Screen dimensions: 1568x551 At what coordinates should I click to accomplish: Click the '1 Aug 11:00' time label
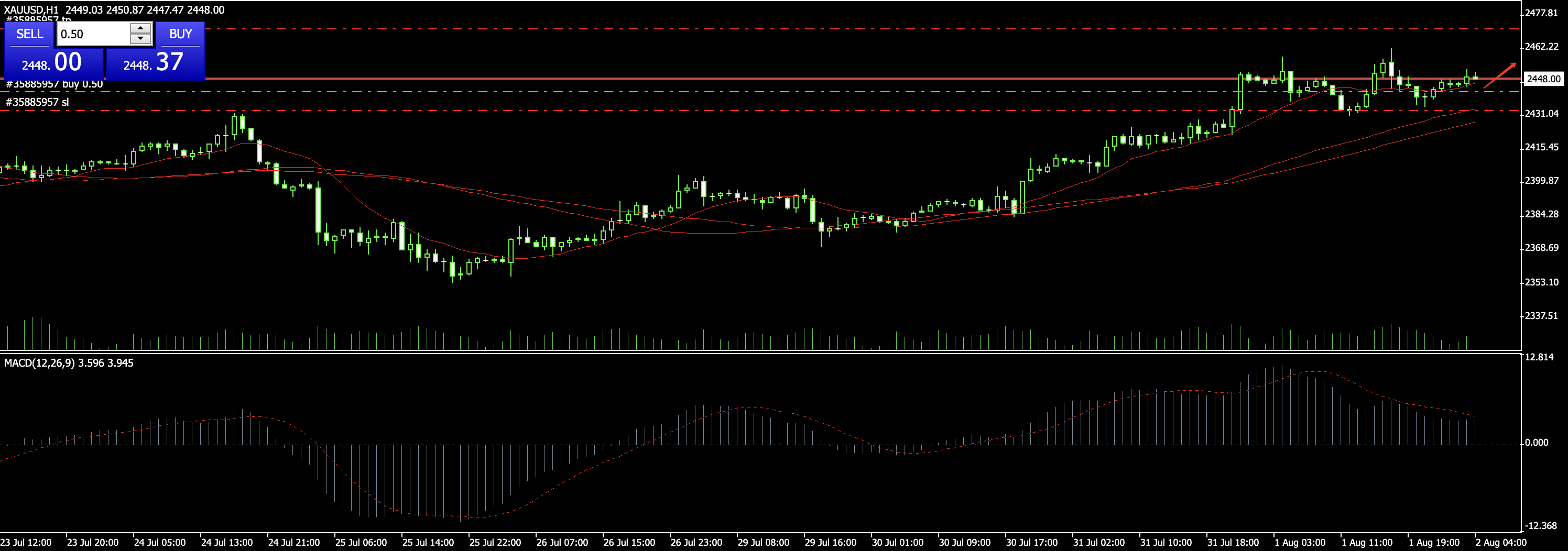[1367, 543]
